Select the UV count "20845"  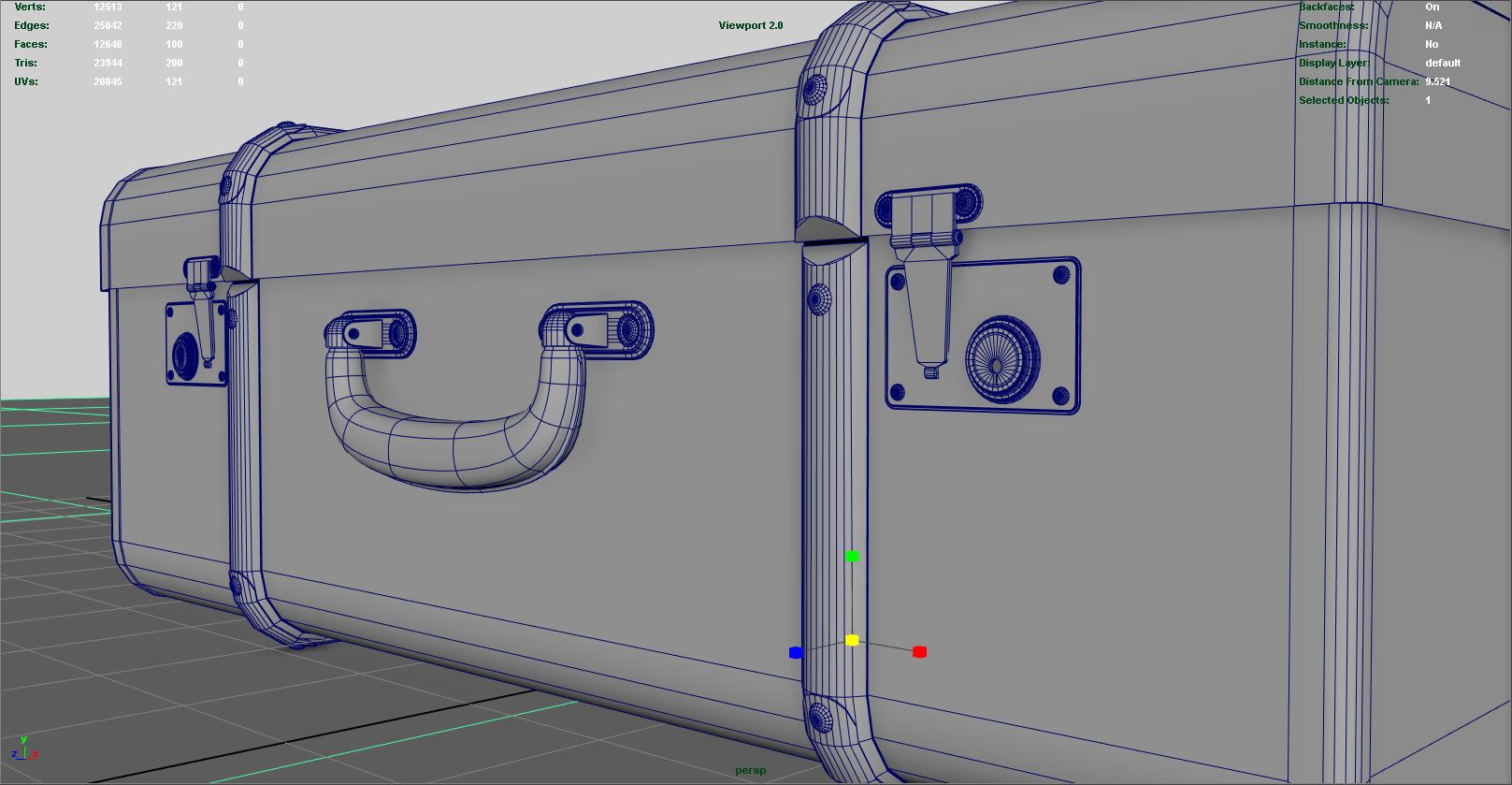click(x=108, y=81)
